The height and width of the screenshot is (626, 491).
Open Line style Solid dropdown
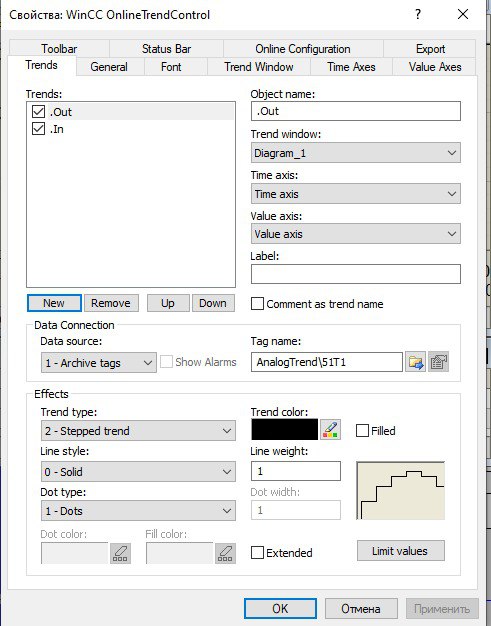(138, 471)
